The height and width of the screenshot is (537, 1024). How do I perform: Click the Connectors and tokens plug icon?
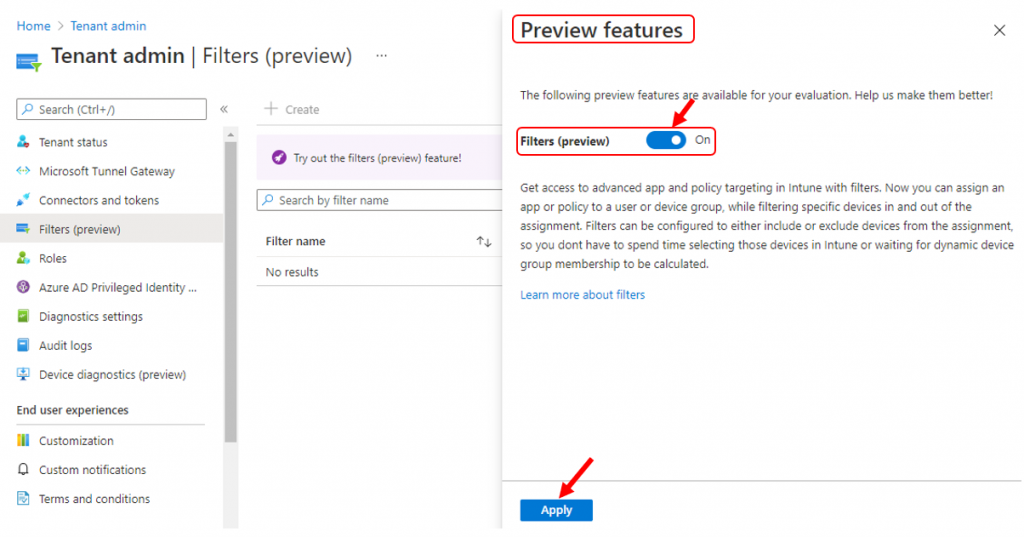(x=23, y=200)
